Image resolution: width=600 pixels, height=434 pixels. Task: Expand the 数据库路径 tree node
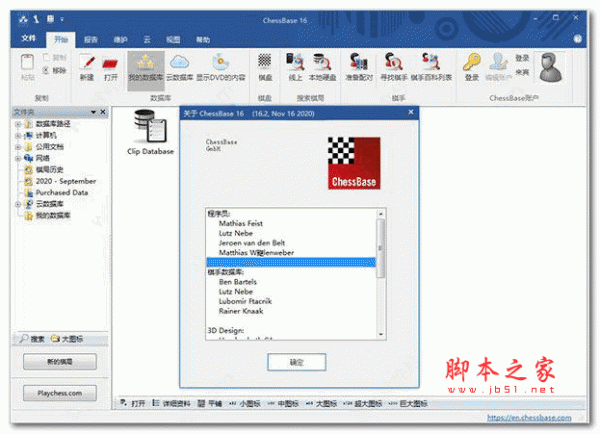tap(17, 124)
